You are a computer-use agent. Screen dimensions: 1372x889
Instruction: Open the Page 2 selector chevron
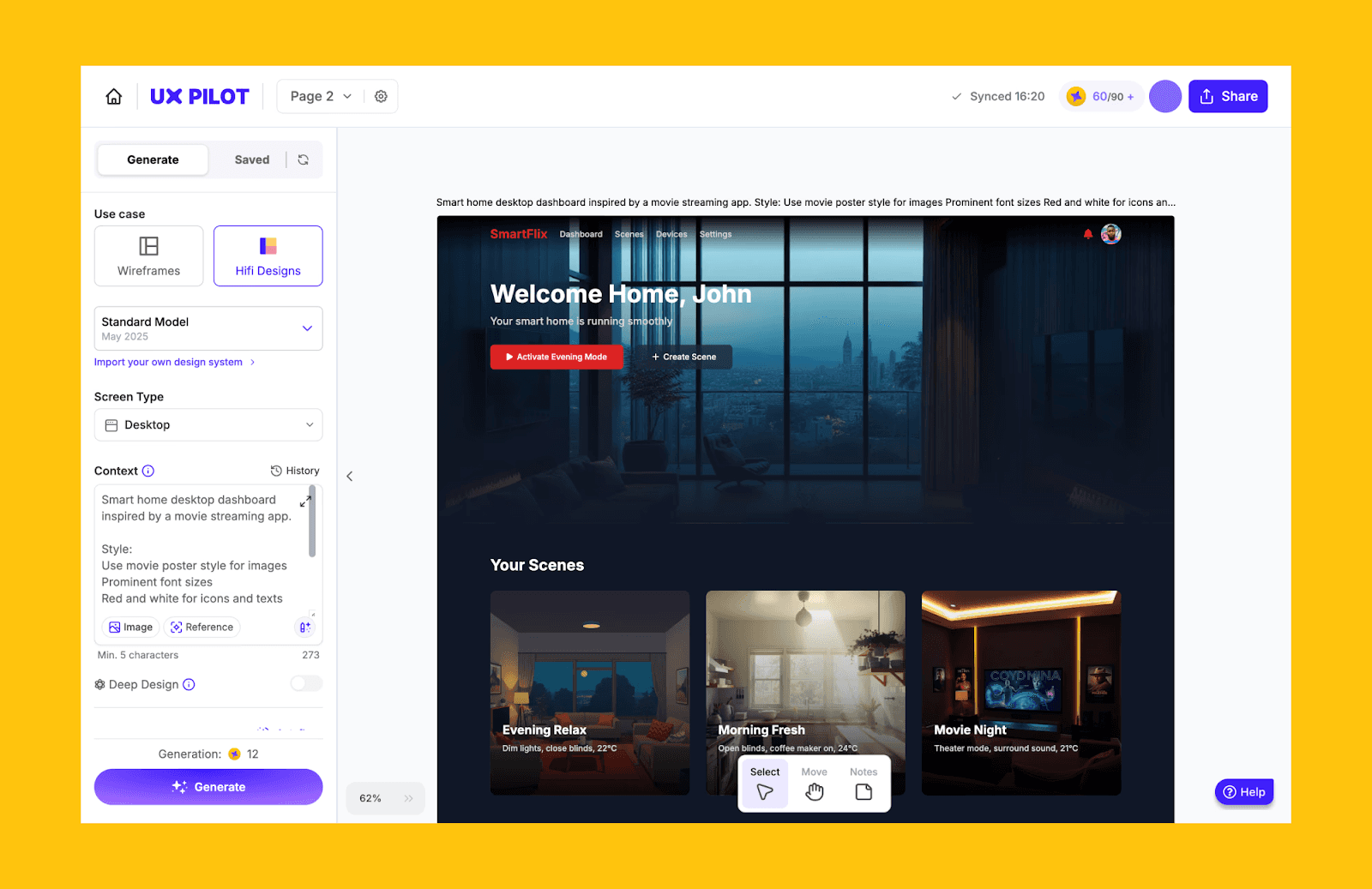347,96
